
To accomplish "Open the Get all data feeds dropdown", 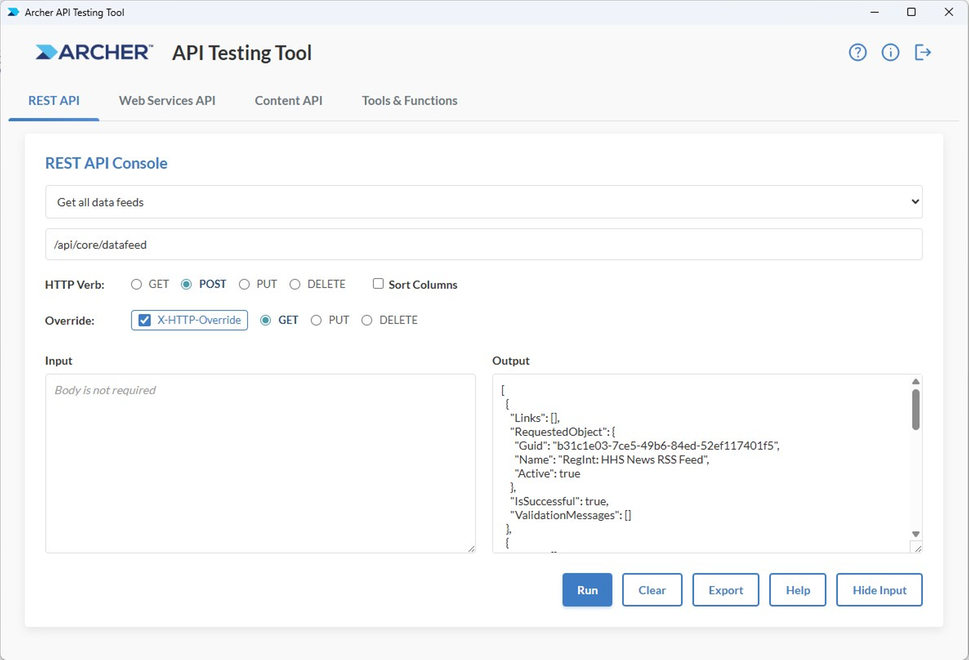I will [x=484, y=202].
